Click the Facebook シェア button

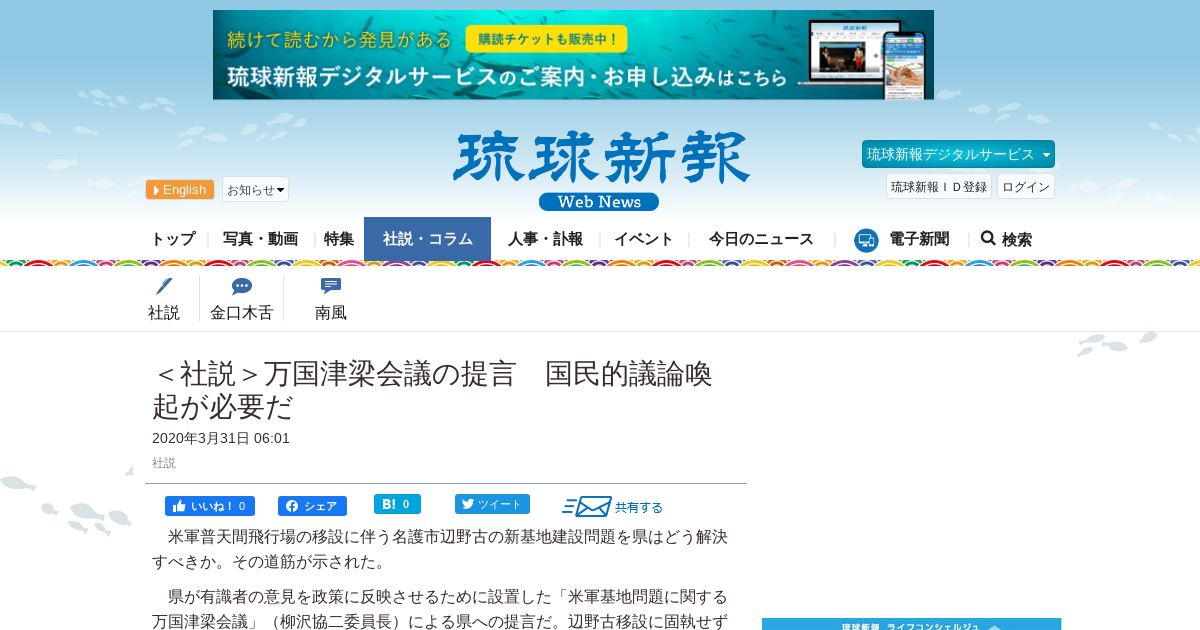tap(312, 506)
